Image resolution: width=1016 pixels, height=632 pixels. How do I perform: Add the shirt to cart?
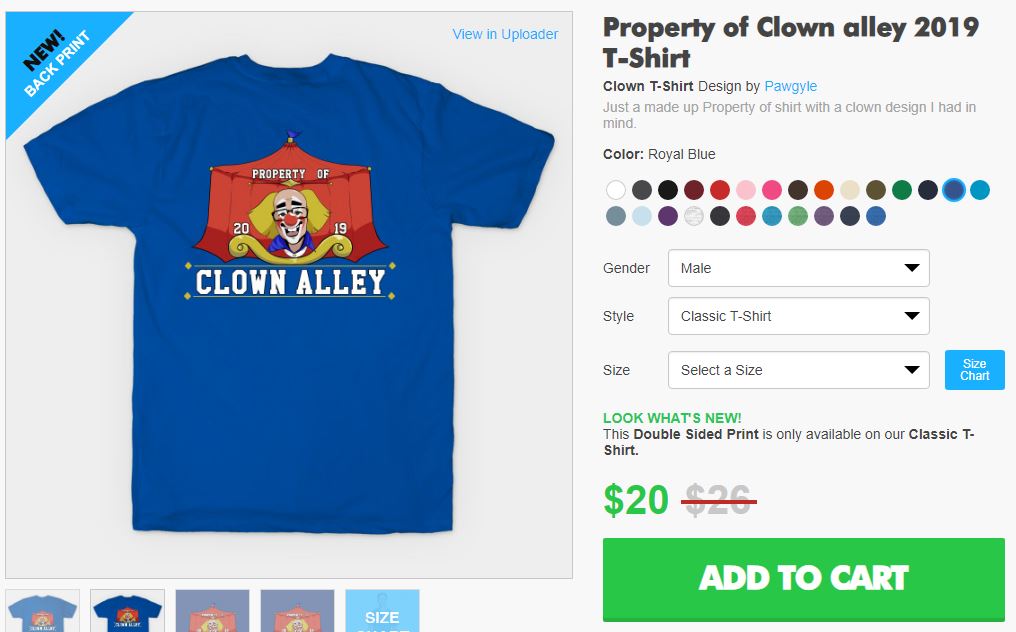[x=803, y=578]
